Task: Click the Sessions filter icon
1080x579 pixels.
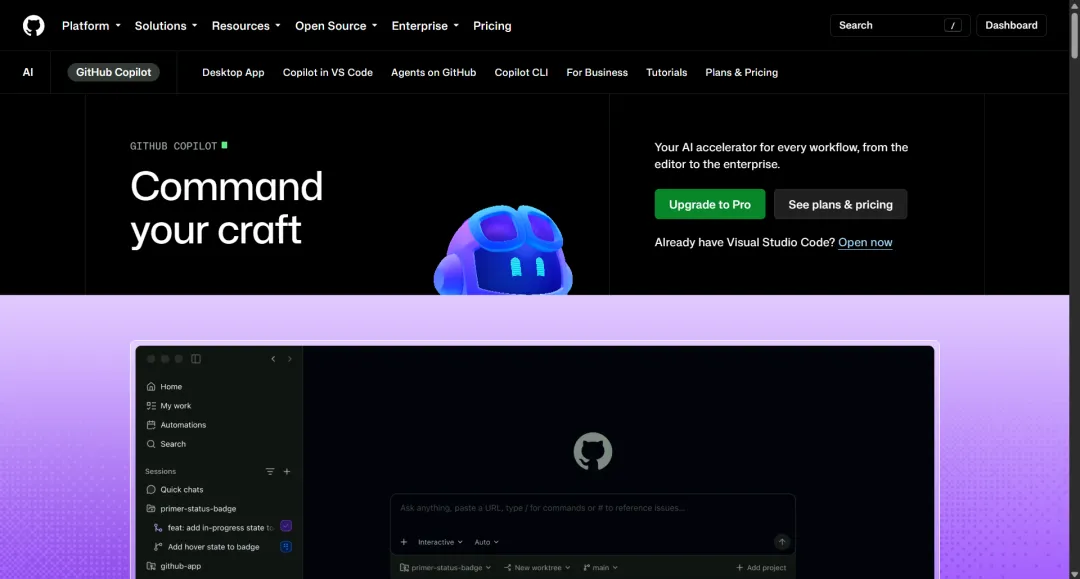Action: pyautogui.click(x=270, y=472)
